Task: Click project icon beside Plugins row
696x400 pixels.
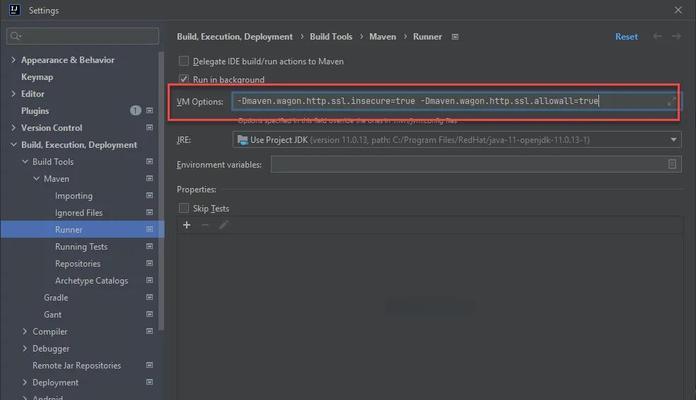Action: point(150,111)
